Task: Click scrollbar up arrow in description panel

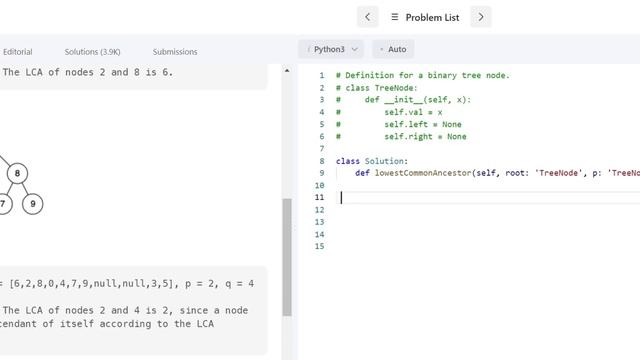Action: (x=287, y=71)
